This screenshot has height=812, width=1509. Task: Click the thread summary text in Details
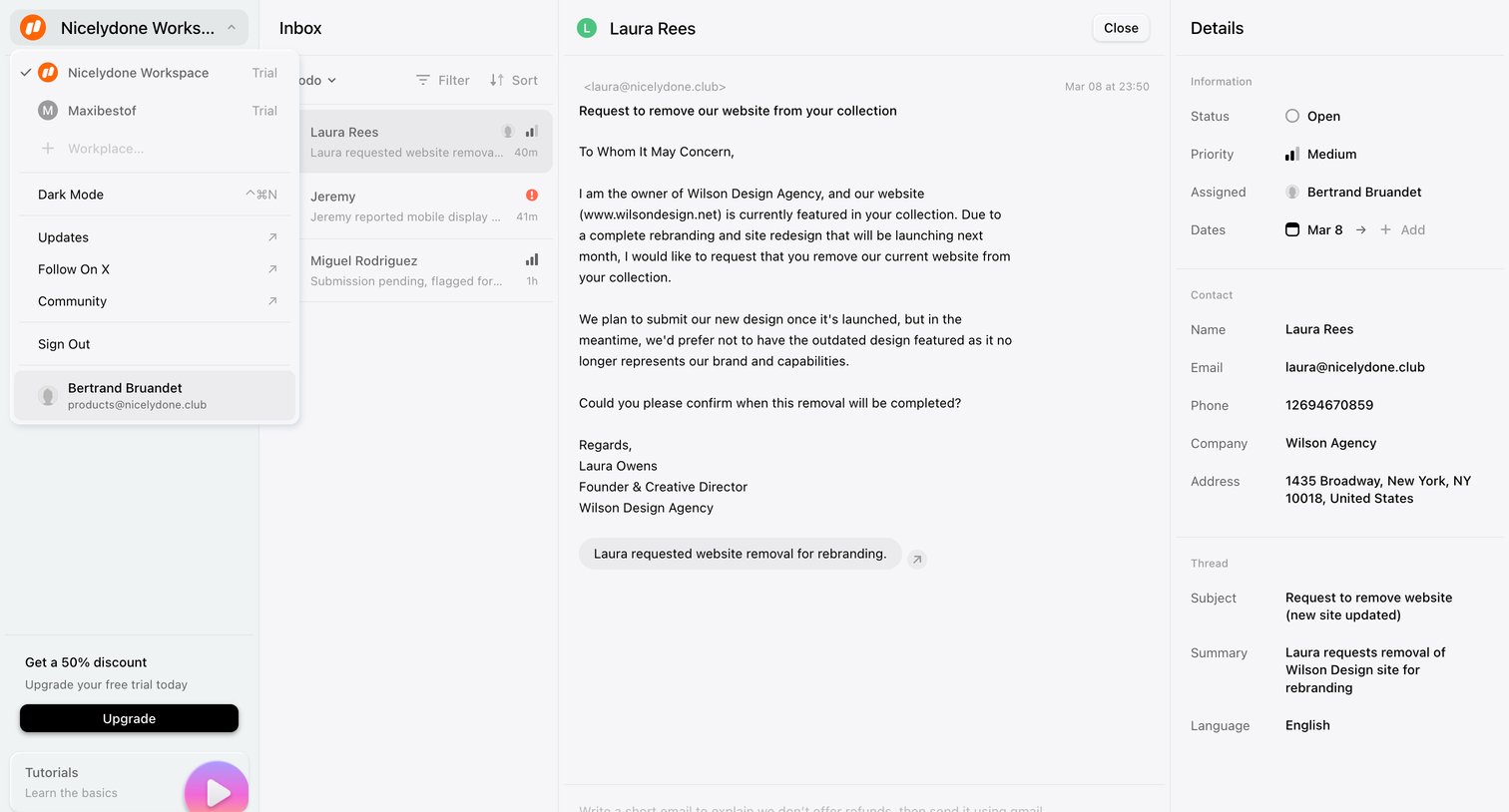[x=1365, y=670]
